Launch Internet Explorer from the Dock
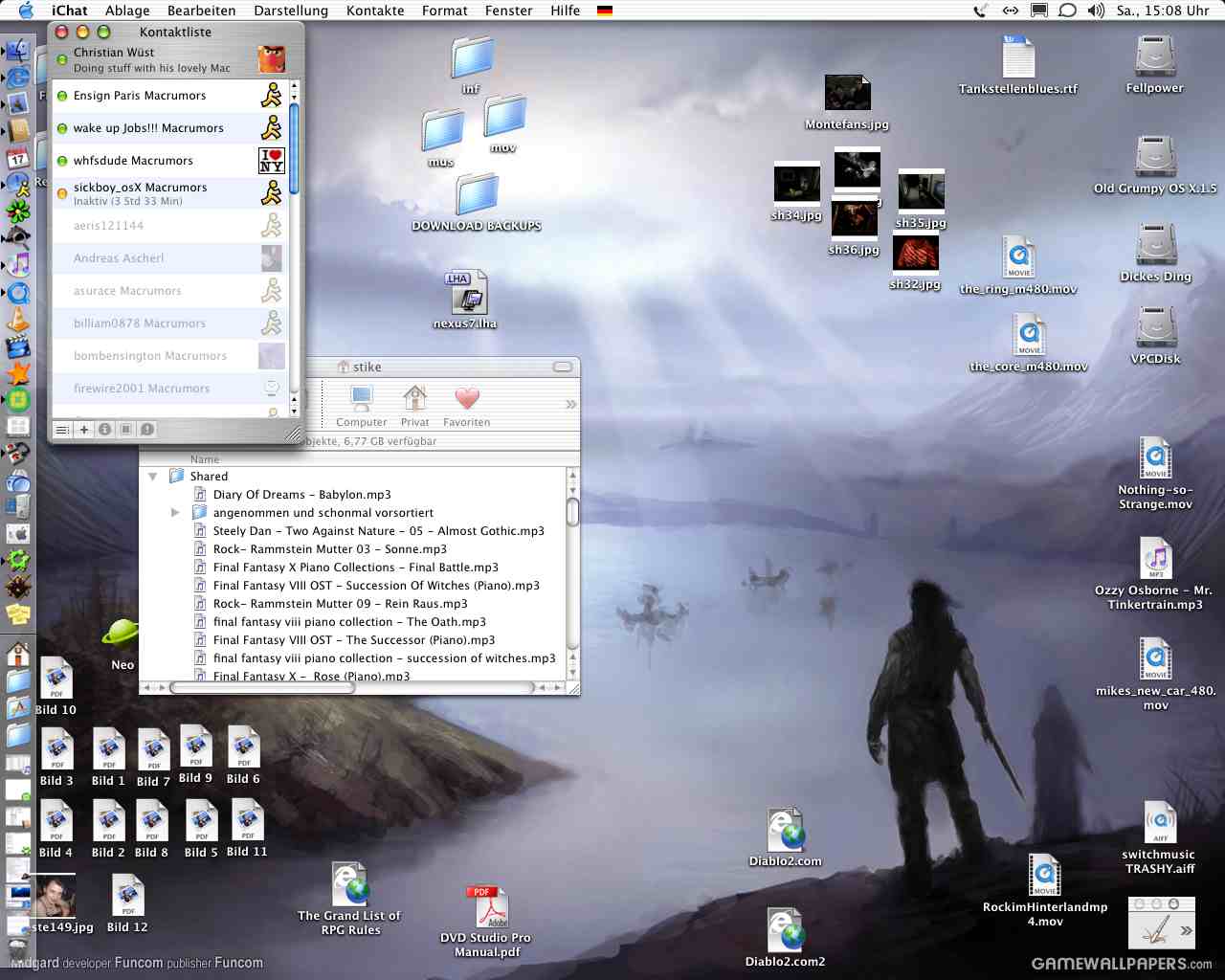 (17, 77)
